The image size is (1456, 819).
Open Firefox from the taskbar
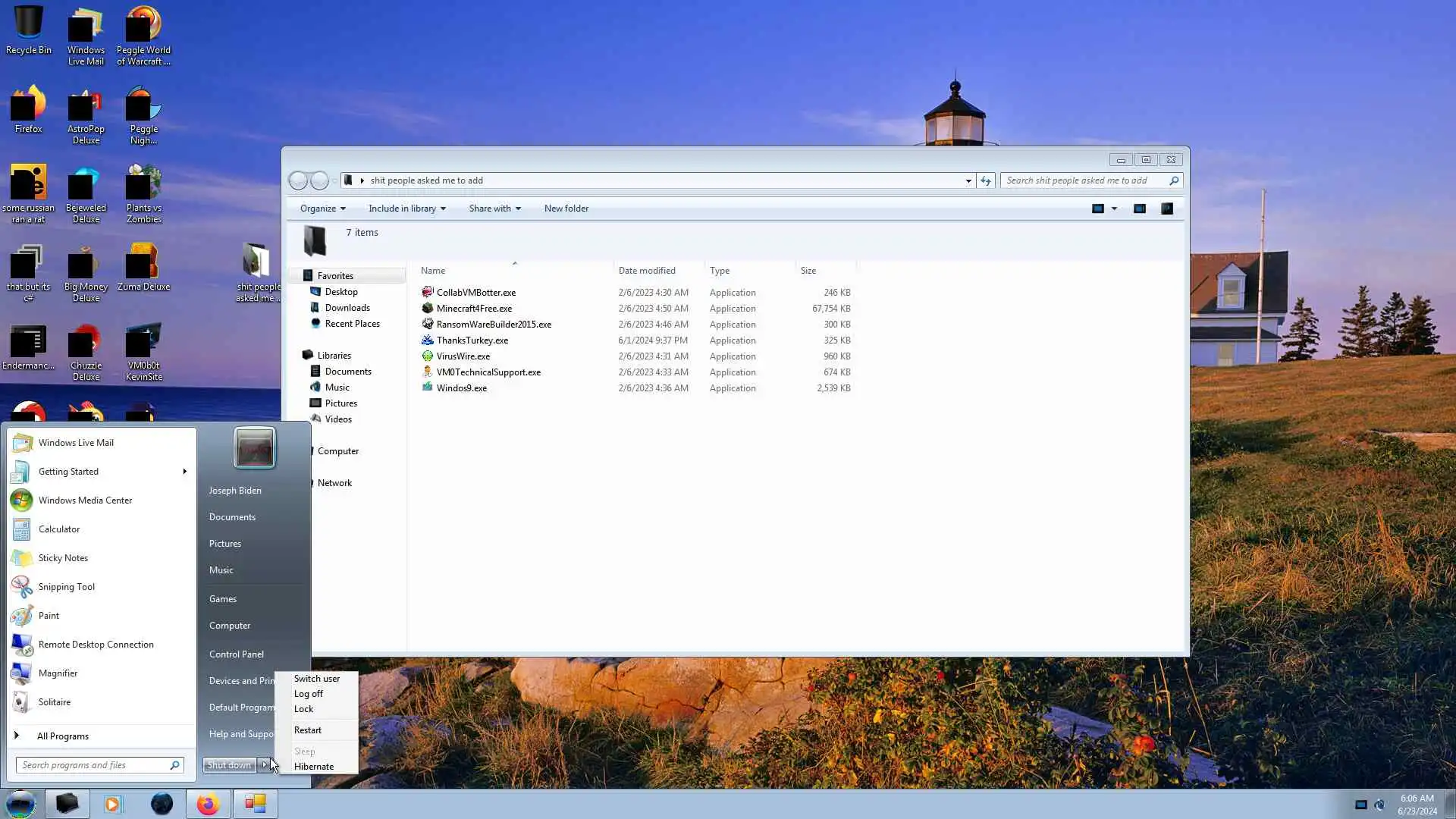pyautogui.click(x=208, y=804)
